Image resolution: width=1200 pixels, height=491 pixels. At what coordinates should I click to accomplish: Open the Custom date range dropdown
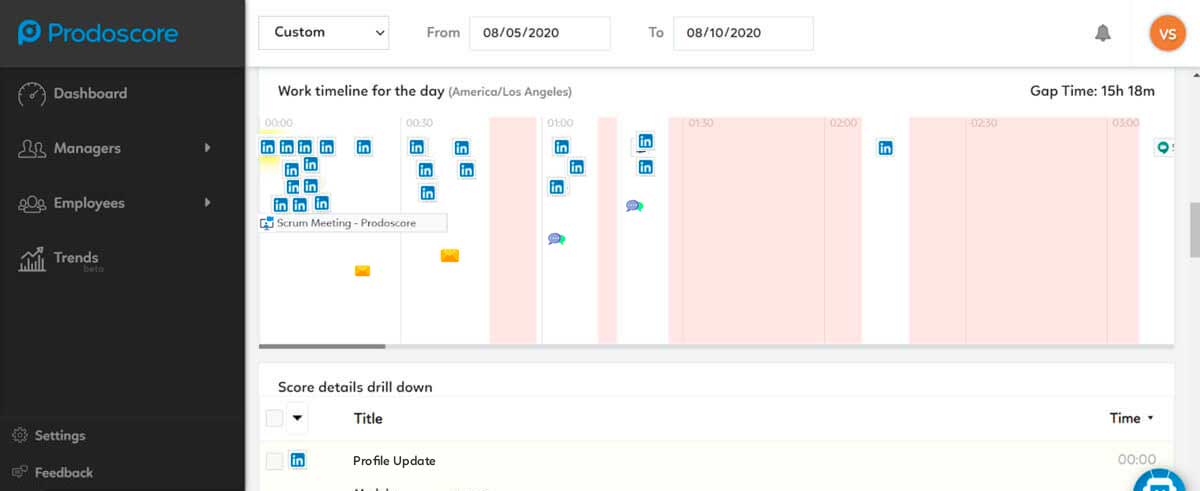324,32
